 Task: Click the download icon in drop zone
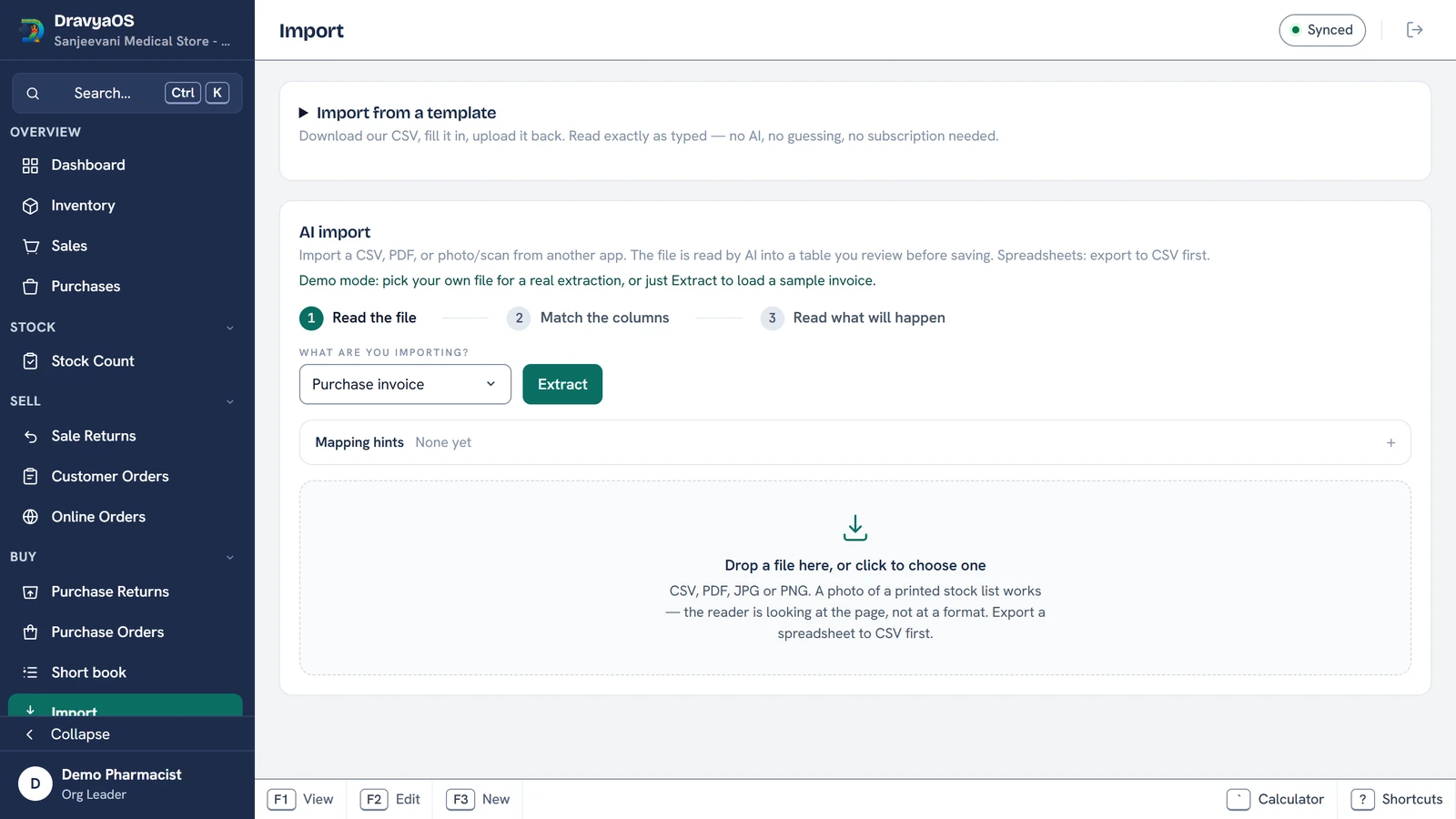tap(855, 528)
